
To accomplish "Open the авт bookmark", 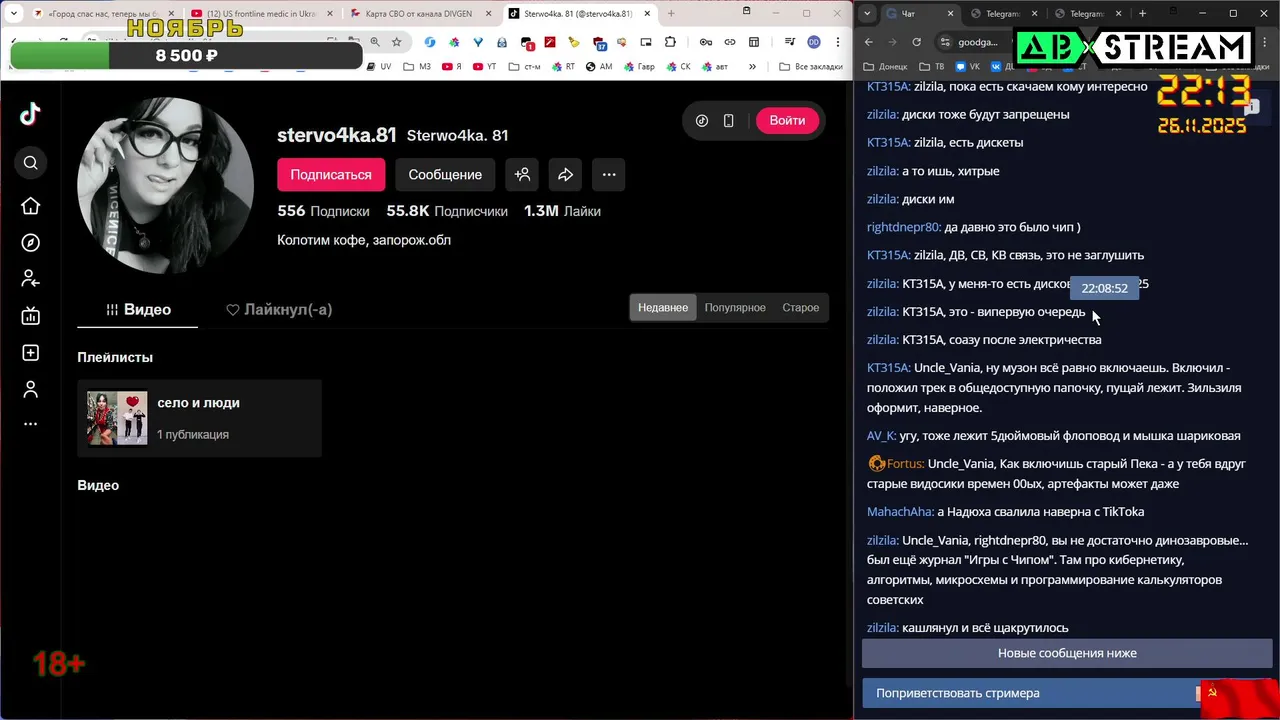I will [715, 67].
